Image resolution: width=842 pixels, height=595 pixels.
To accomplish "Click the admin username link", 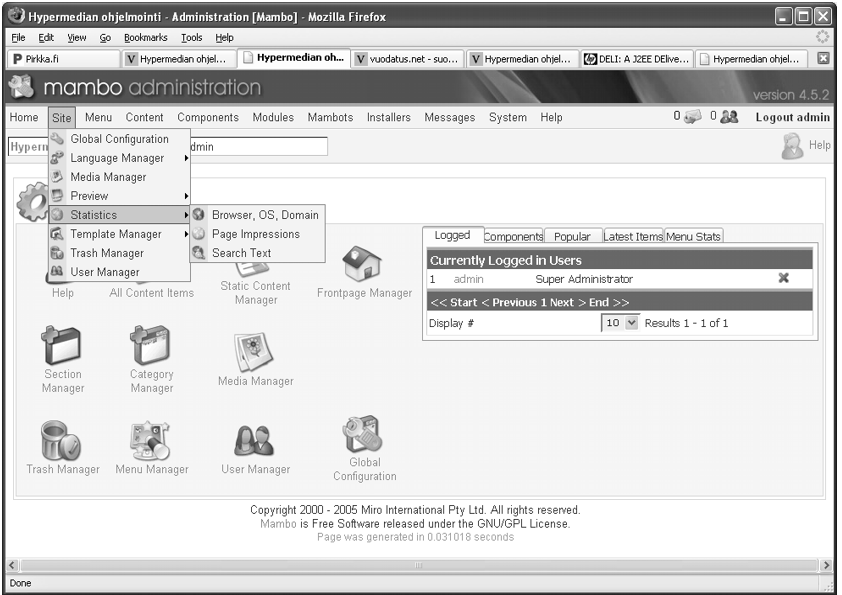I will (x=468, y=279).
